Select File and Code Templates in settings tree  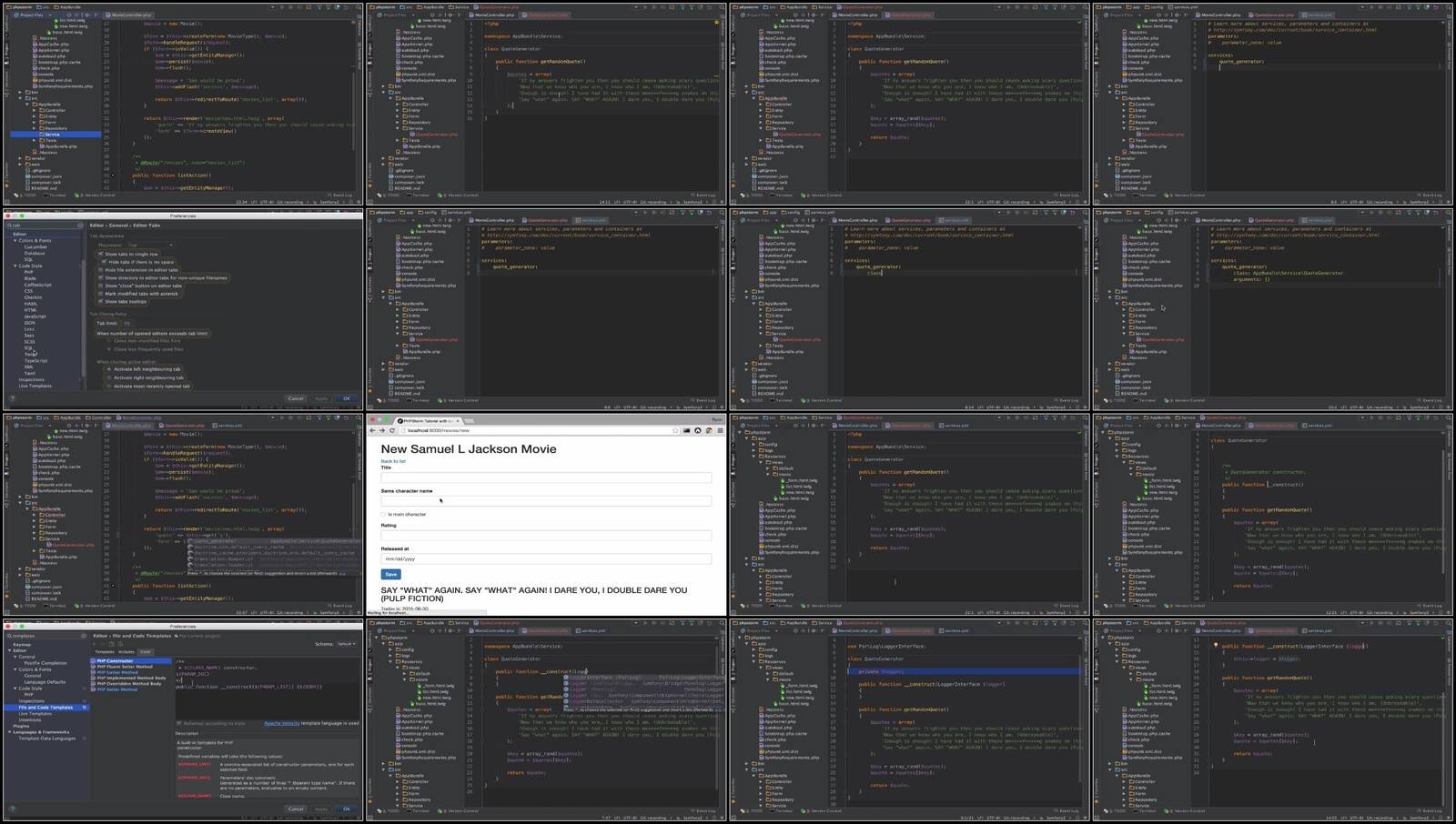point(45,707)
